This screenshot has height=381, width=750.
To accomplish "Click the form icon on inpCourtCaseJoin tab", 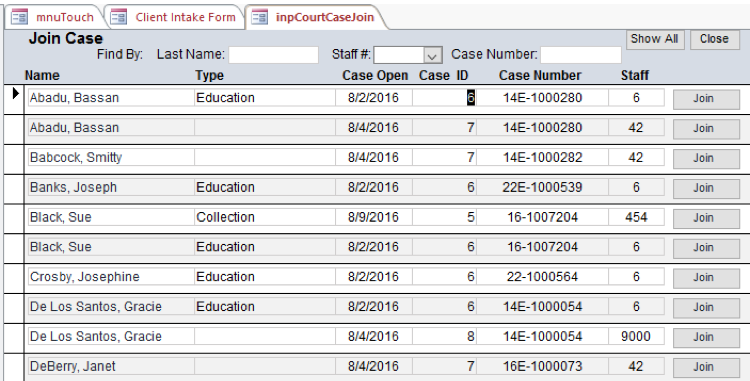I will [x=260, y=17].
